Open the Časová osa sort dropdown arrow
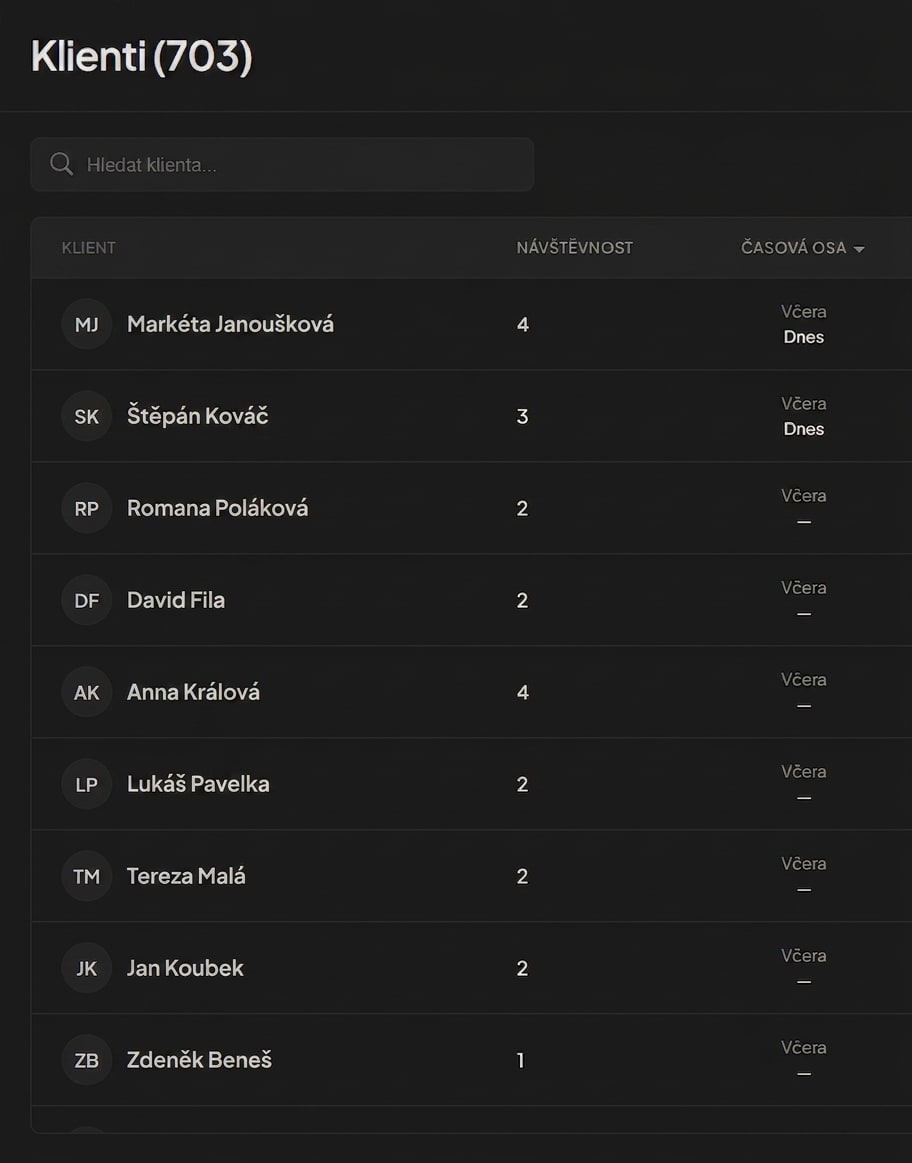The width and height of the screenshot is (912, 1163). 859,249
